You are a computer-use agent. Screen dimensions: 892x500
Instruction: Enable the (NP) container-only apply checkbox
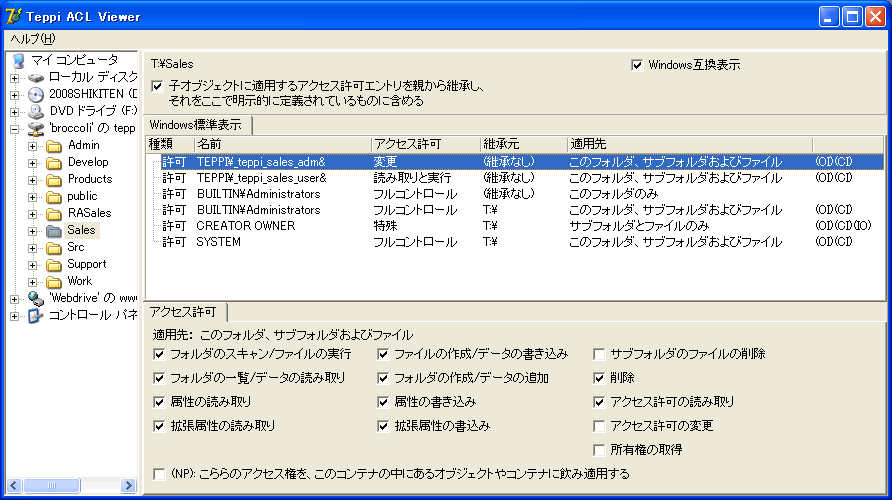(159, 474)
